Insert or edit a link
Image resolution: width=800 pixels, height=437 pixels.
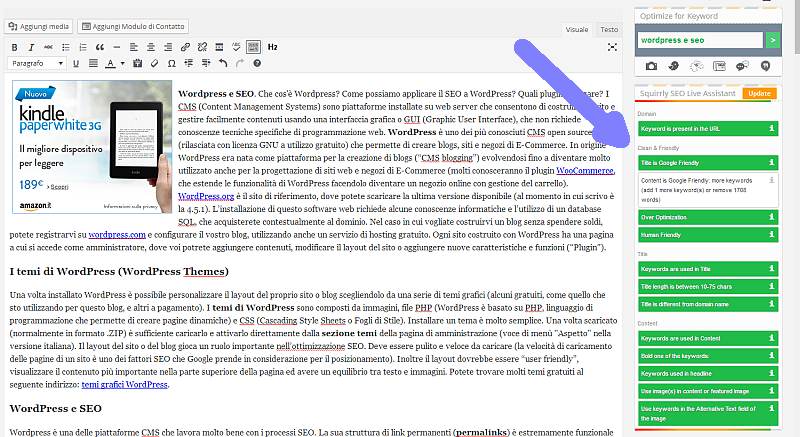185,47
